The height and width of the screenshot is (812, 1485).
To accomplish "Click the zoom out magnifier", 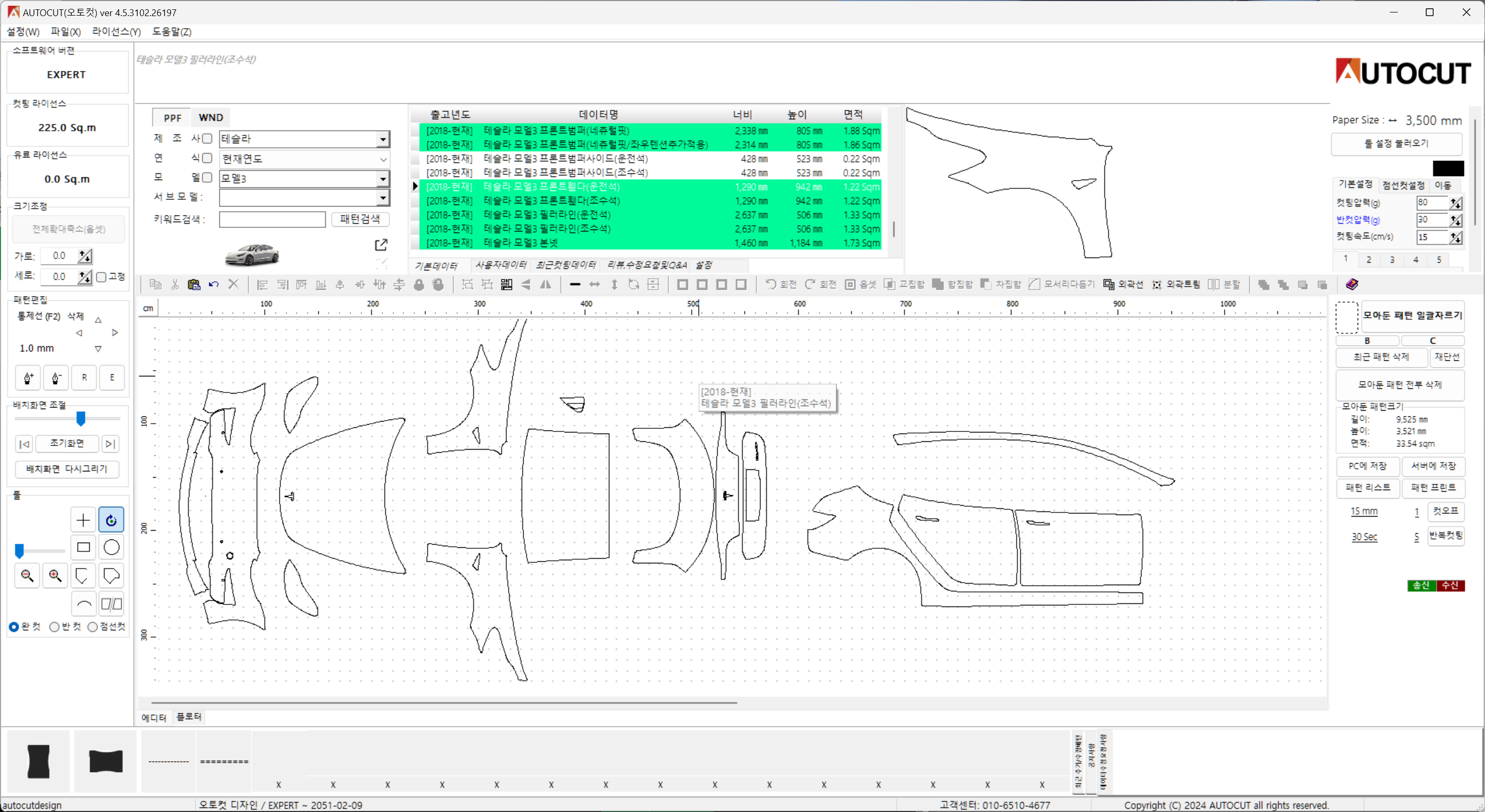I will [x=27, y=576].
